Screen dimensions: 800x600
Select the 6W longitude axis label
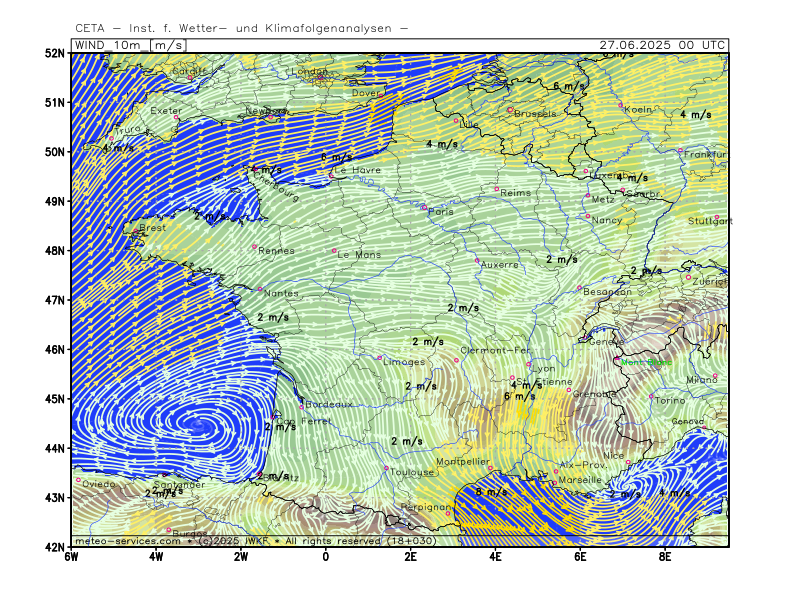[x=71, y=557]
